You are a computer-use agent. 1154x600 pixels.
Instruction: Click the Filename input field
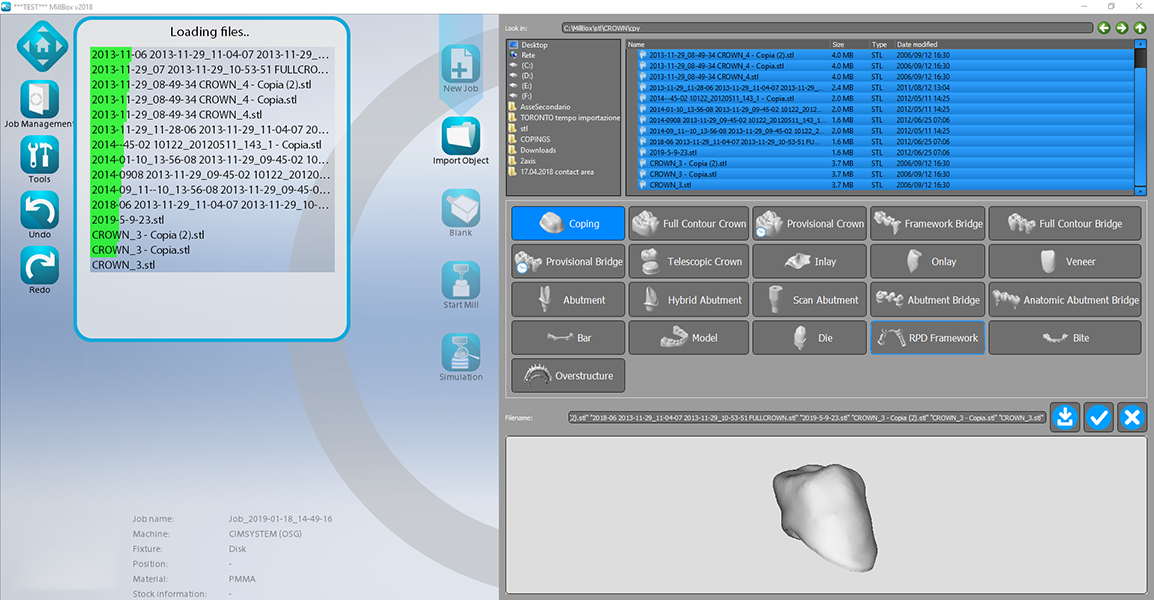(806, 417)
